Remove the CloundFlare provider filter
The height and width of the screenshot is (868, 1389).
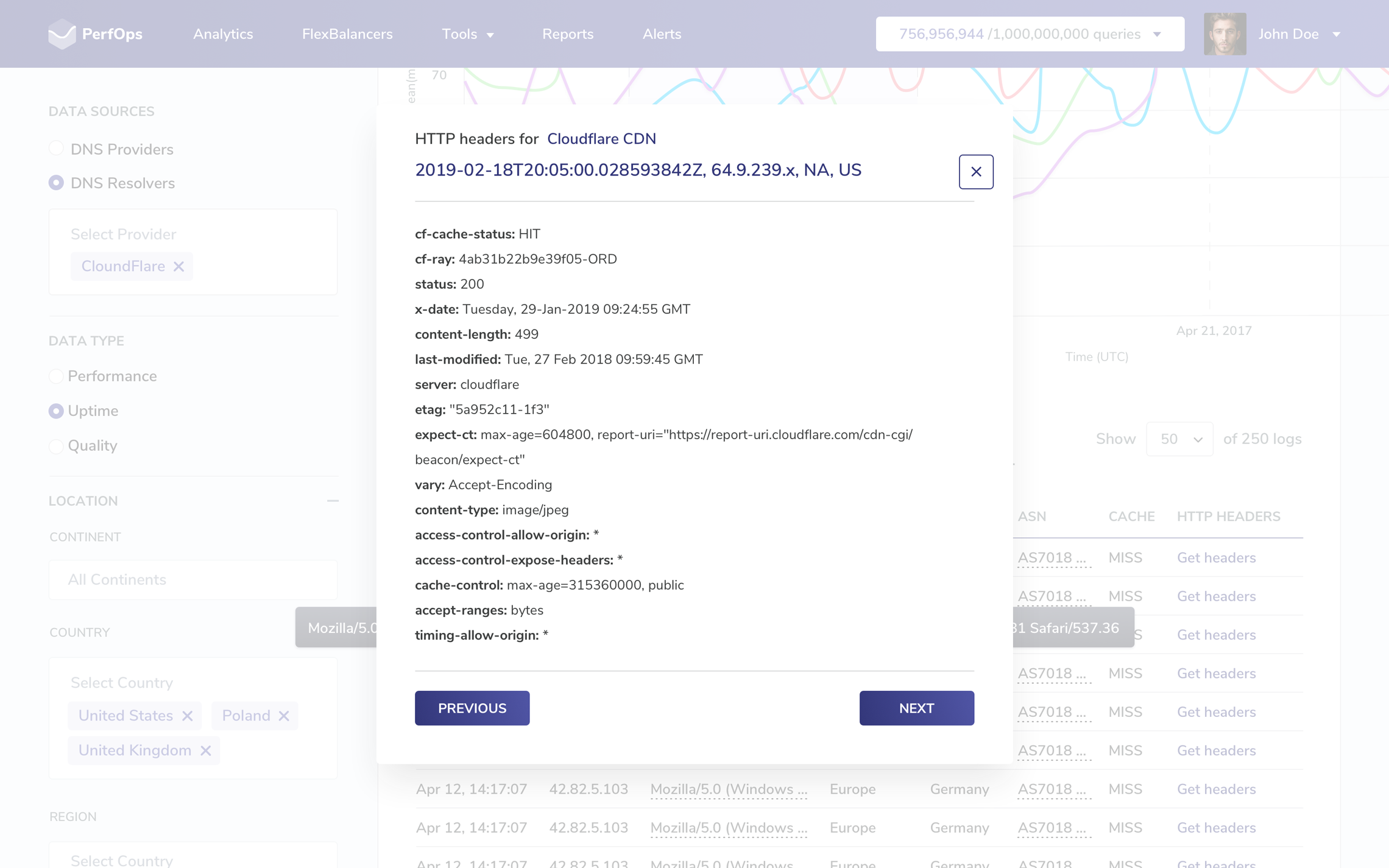(x=178, y=266)
